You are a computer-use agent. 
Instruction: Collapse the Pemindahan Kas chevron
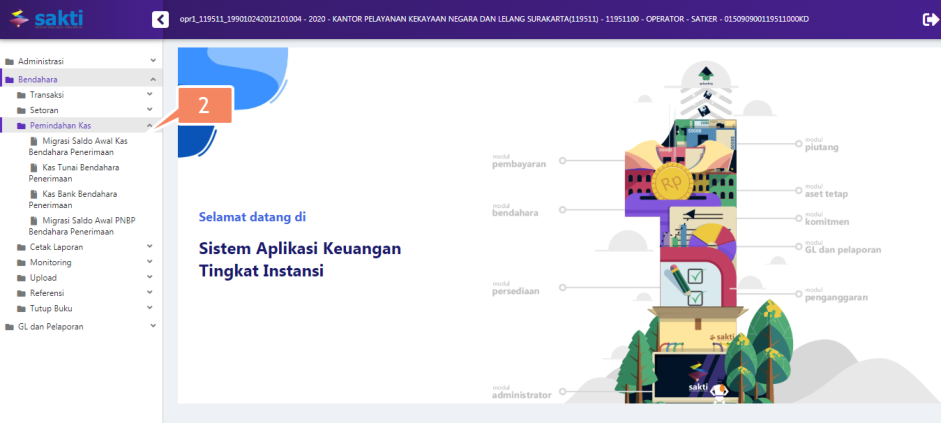149,126
